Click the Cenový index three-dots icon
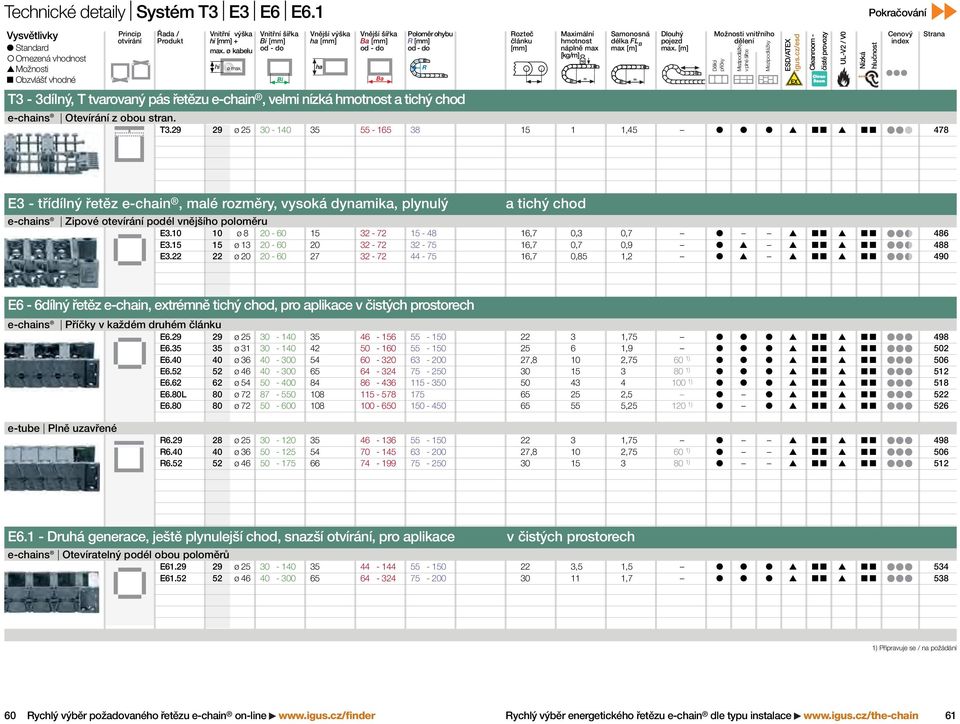The width and height of the screenshot is (960, 724). [x=896, y=73]
